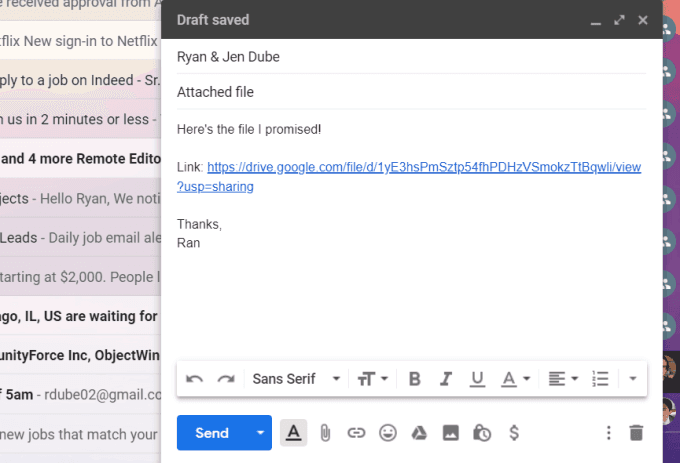This screenshot has height=463, width=680.
Task: Undo the last edit in the toolbar
Action: 194,379
